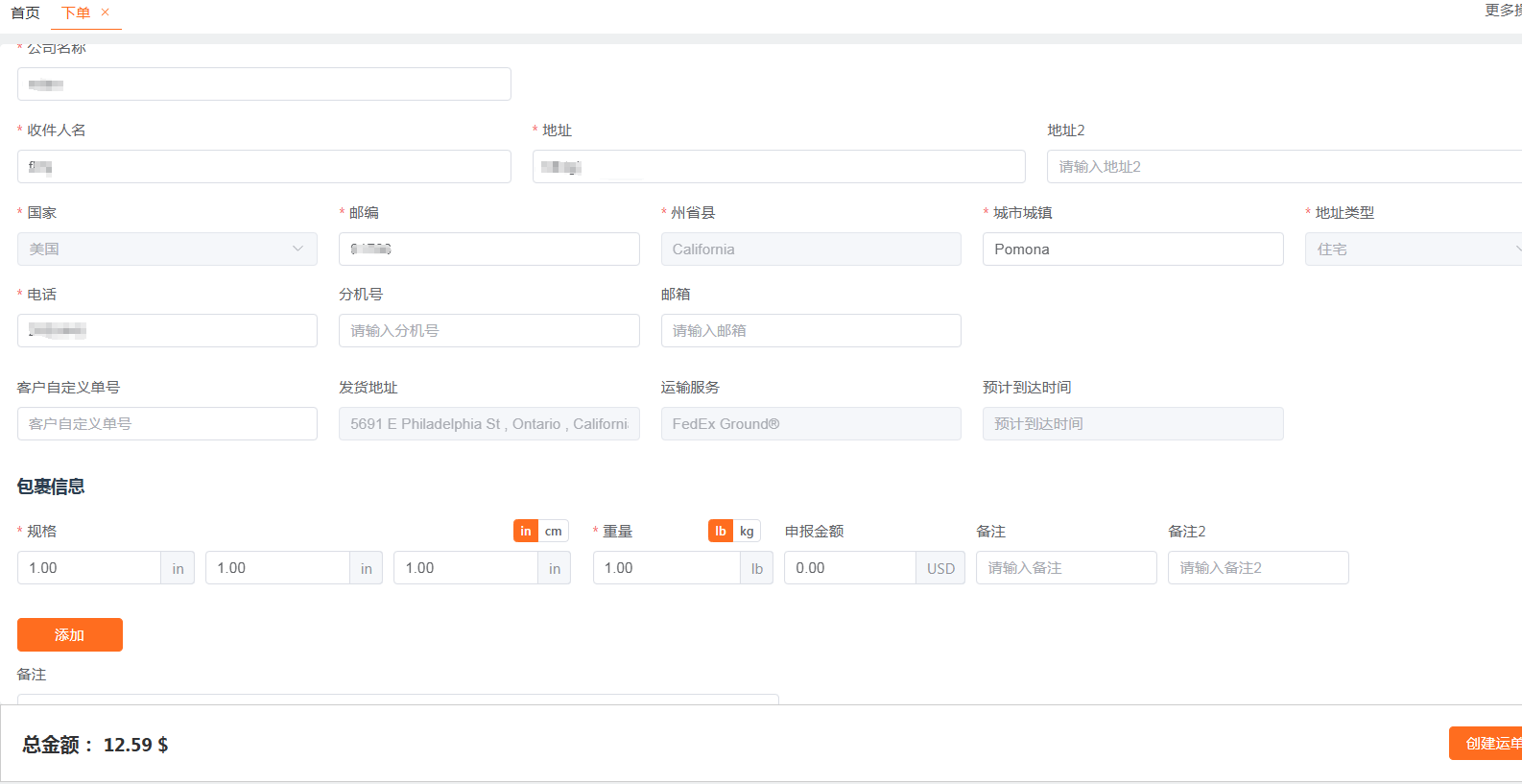Viewport: 1522px width, 784px height.
Task: Click the package 备注2 input field
Action: tap(1257, 568)
